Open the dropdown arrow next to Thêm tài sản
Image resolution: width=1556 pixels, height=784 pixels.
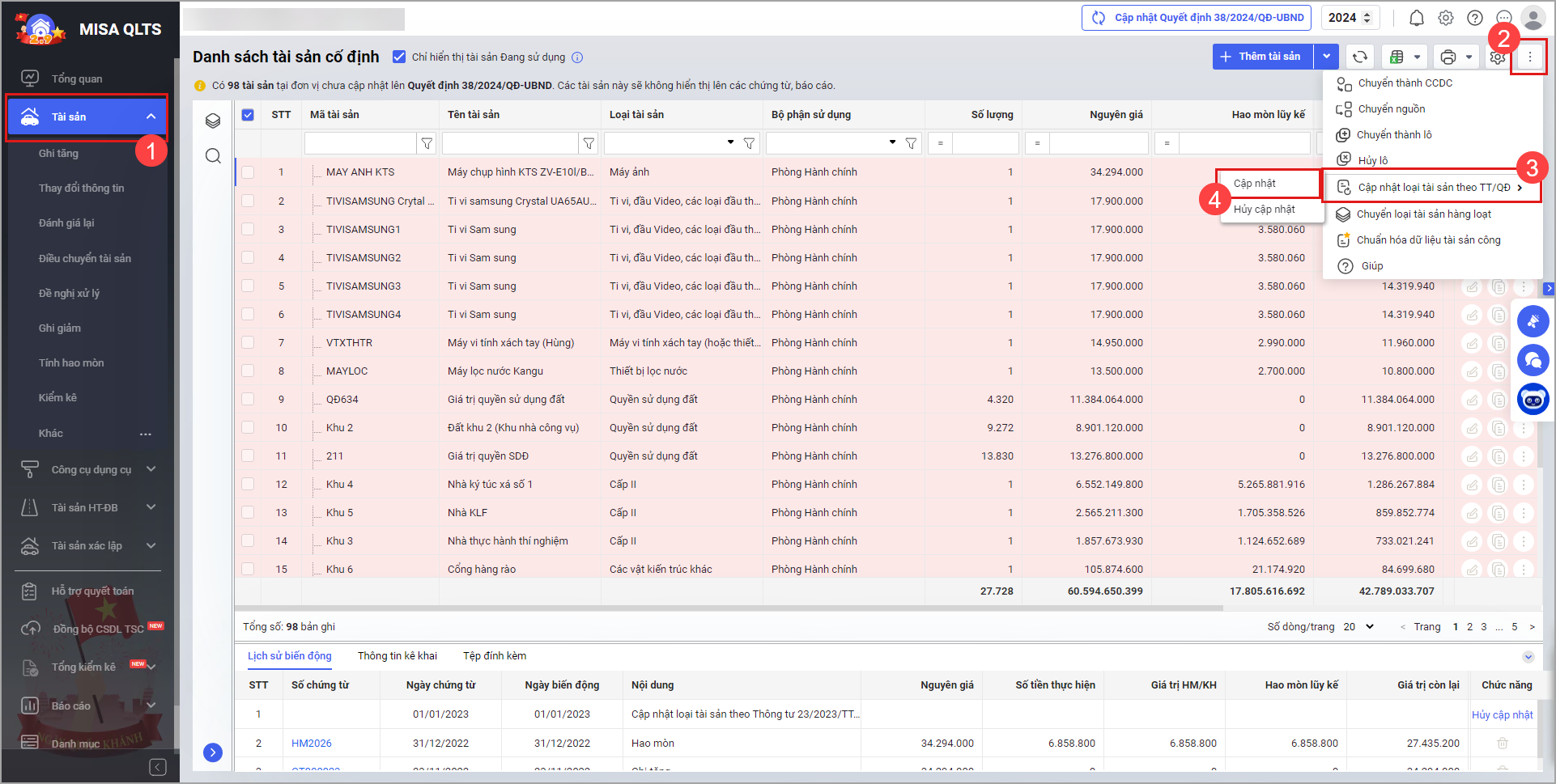click(x=1326, y=57)
